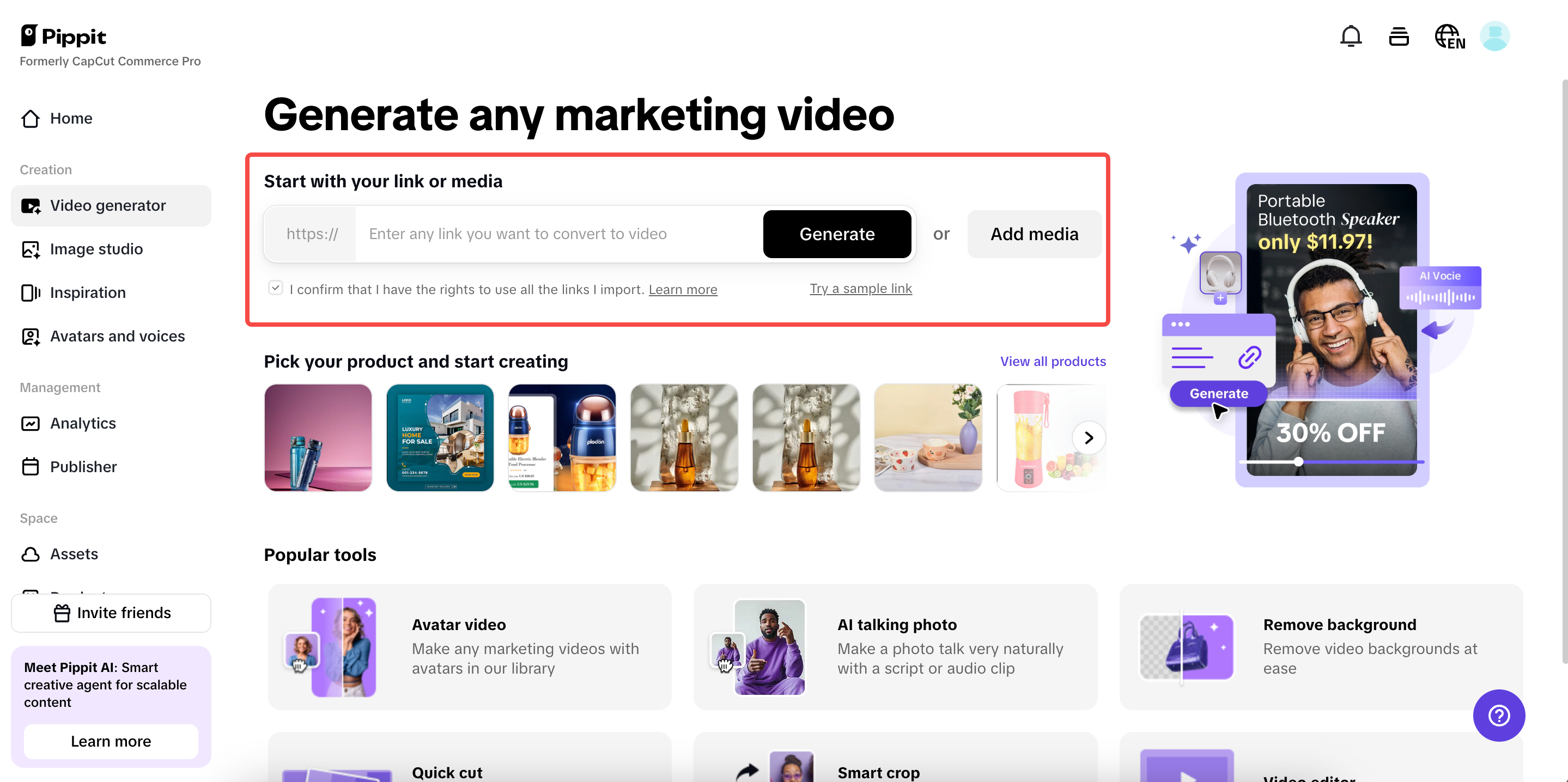Change language with globe EN icon
1568x782 pixels.
pyautogui.click(x=1449, y=36)
